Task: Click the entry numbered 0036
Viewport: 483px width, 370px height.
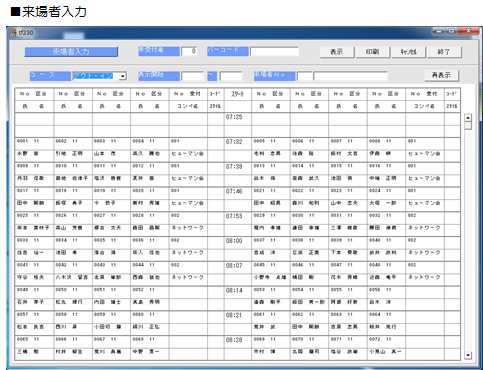Action: tap(138, 240)
